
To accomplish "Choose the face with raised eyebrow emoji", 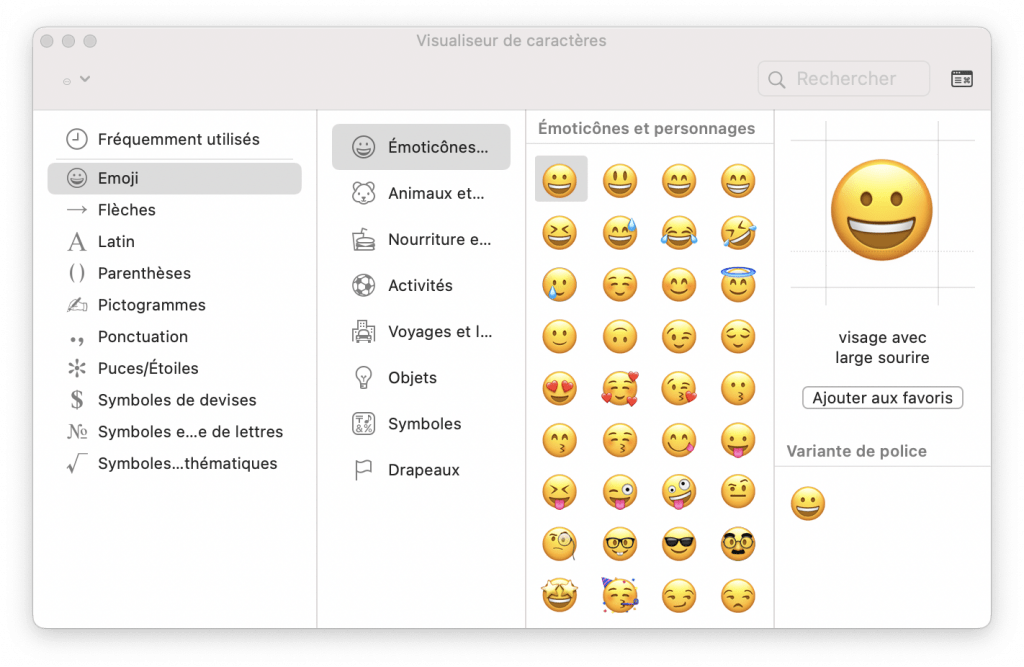I will [x=738, y=492].
